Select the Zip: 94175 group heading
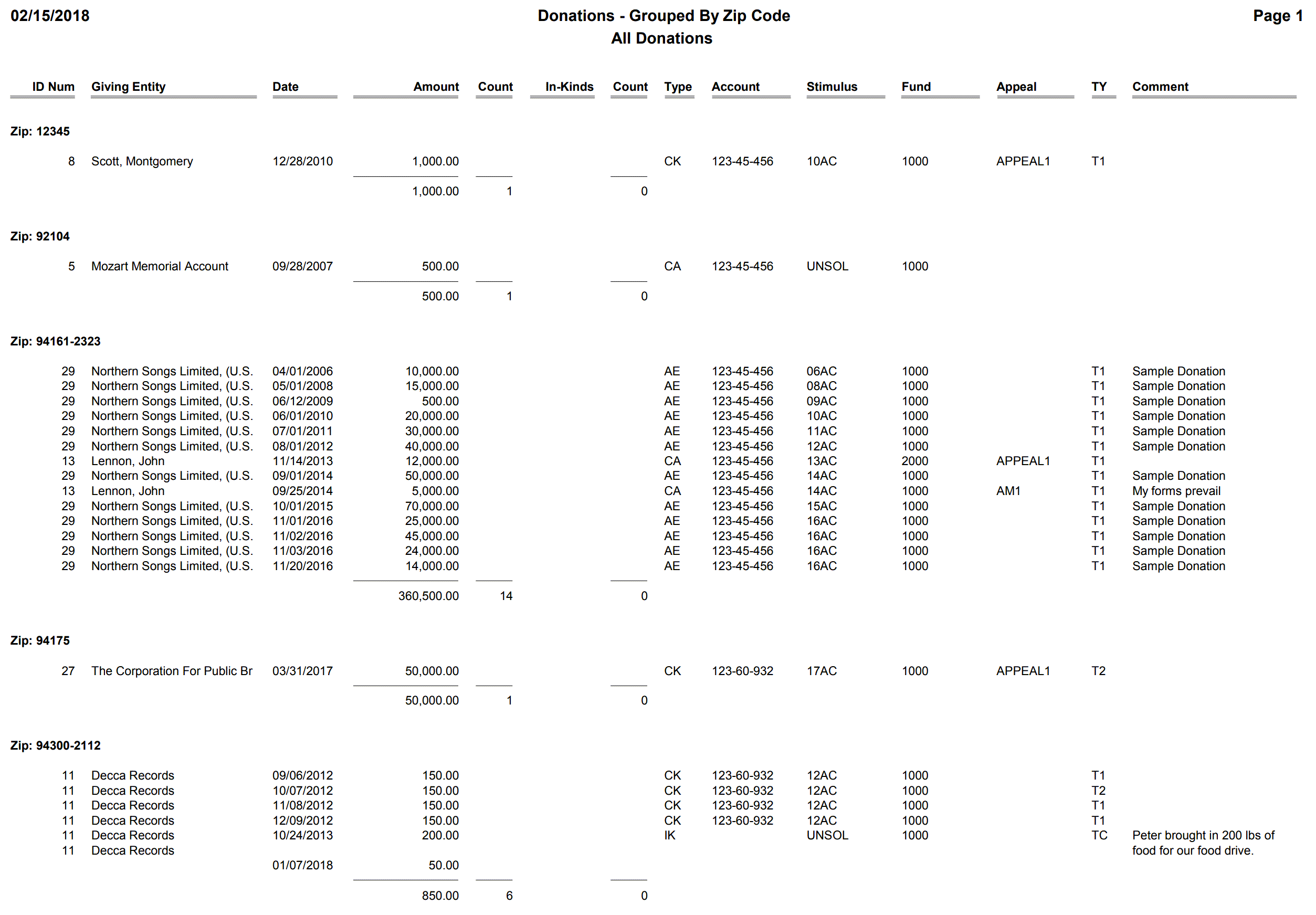1316x915 pixels. [39, 640]
